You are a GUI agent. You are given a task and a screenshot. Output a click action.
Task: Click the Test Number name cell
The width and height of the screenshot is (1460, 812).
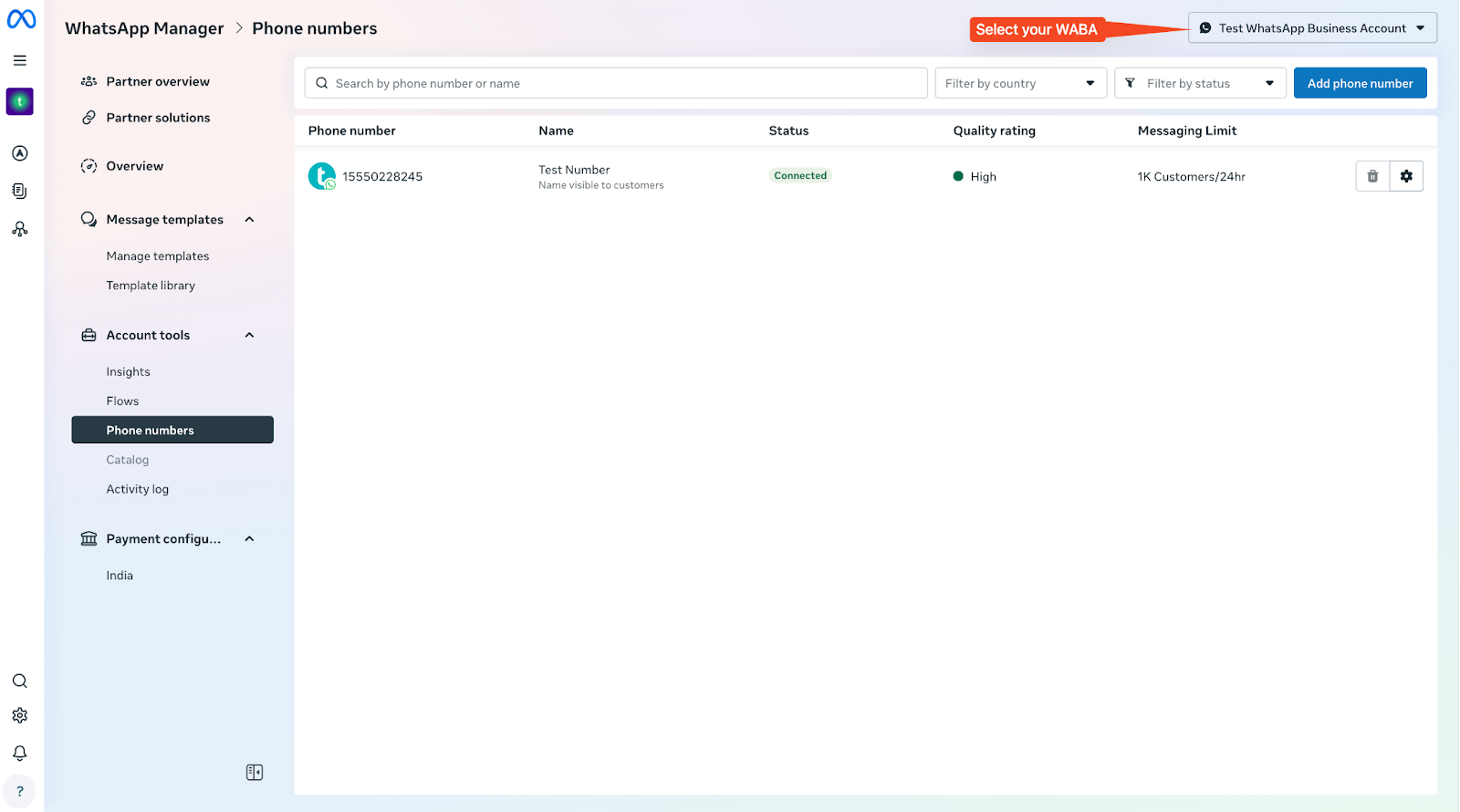[600, 176]
